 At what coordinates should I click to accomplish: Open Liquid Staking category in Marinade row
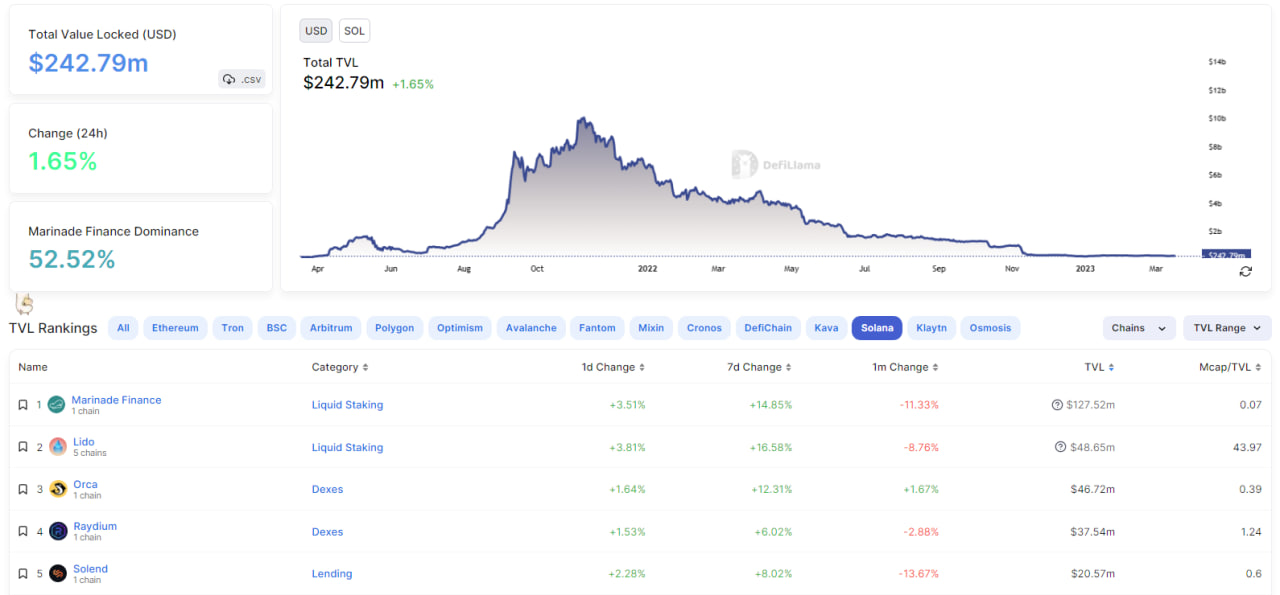(x=347, y=405)
